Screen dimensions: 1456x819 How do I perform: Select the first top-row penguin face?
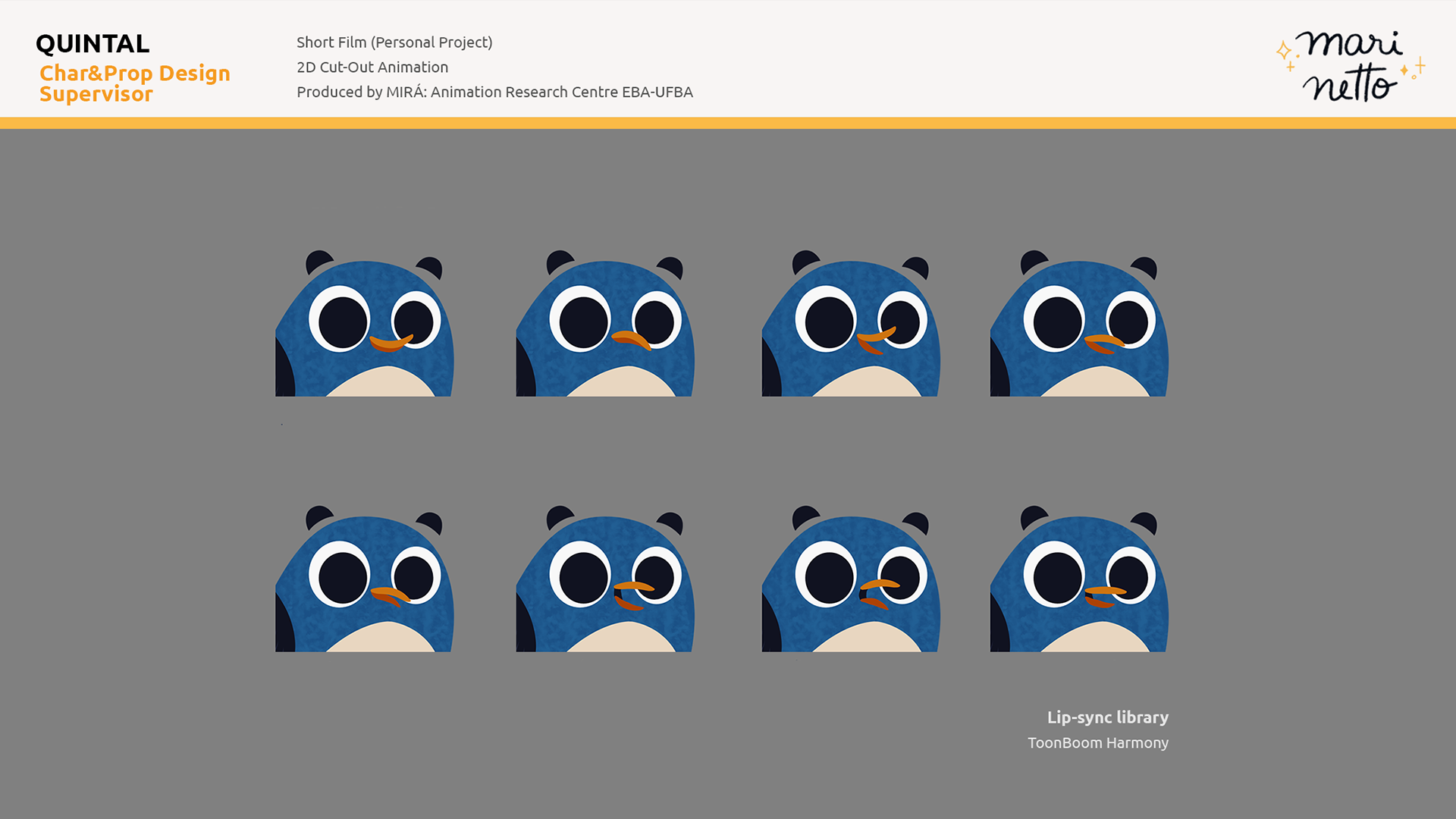coord(365,324)
